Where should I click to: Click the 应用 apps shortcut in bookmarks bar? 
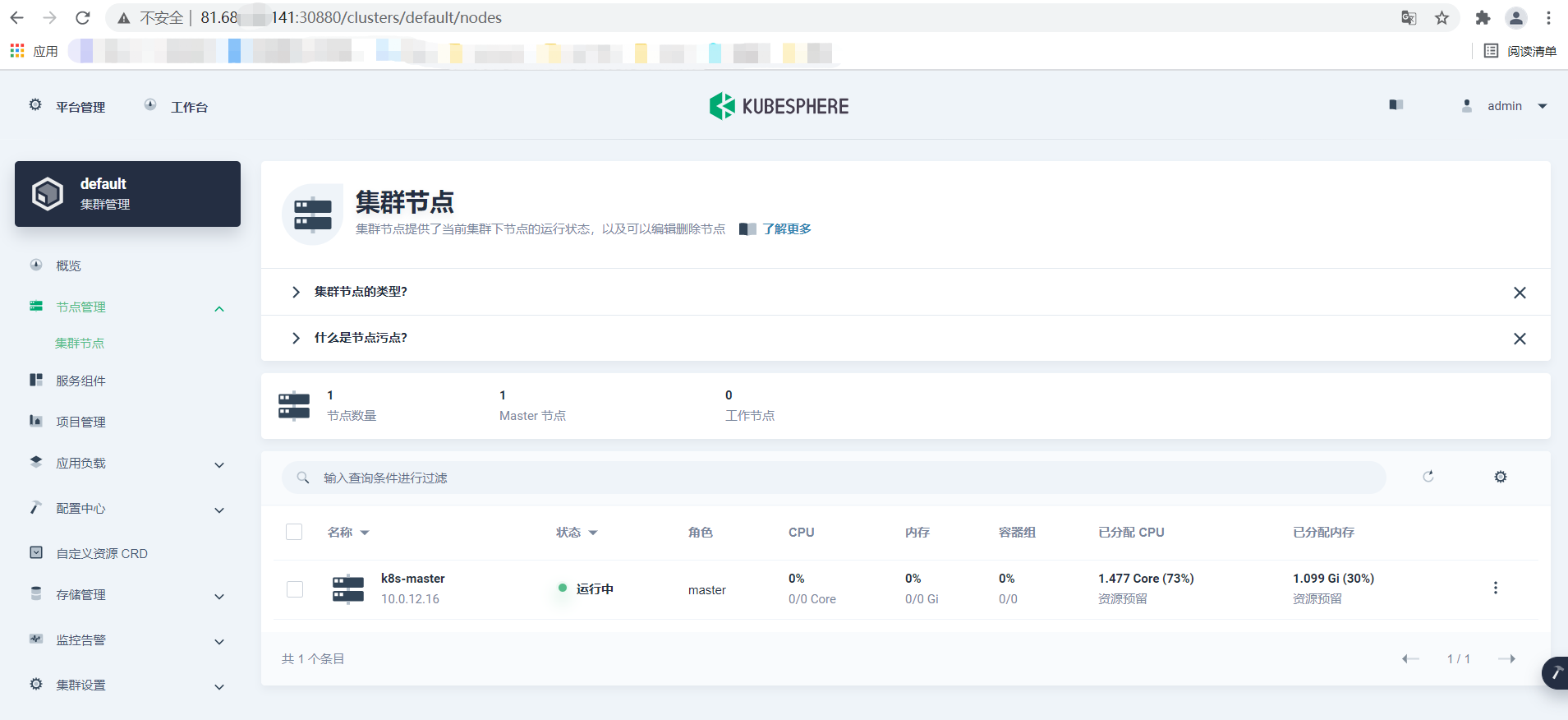pos(34,51)
